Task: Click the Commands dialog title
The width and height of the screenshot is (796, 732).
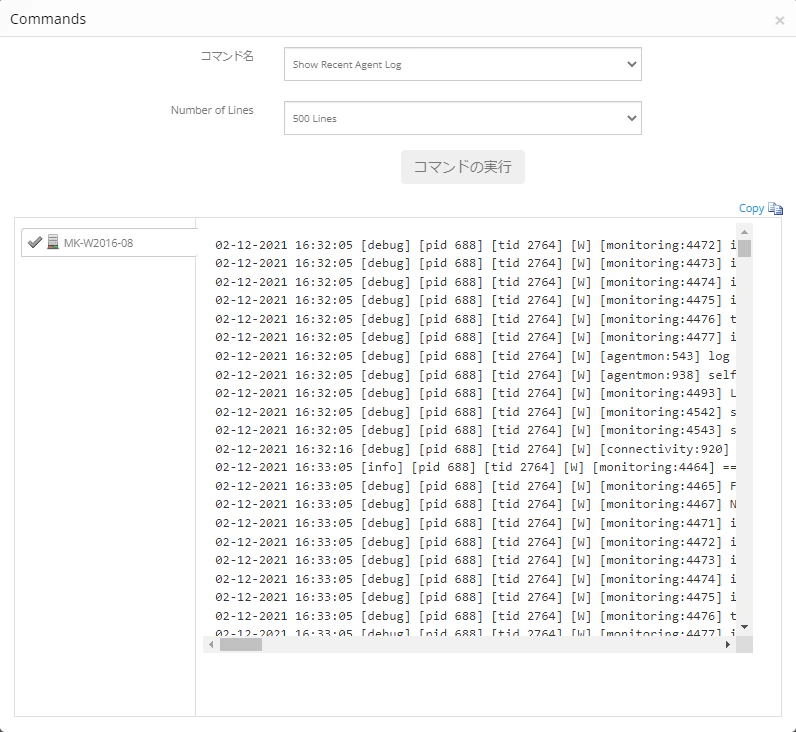Action: click(x=48, y=19)
